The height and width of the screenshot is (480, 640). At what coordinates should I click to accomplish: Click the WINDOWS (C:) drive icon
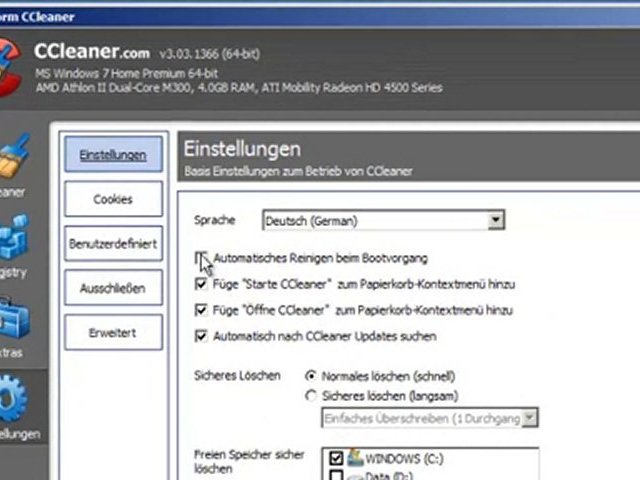(355, 458)
